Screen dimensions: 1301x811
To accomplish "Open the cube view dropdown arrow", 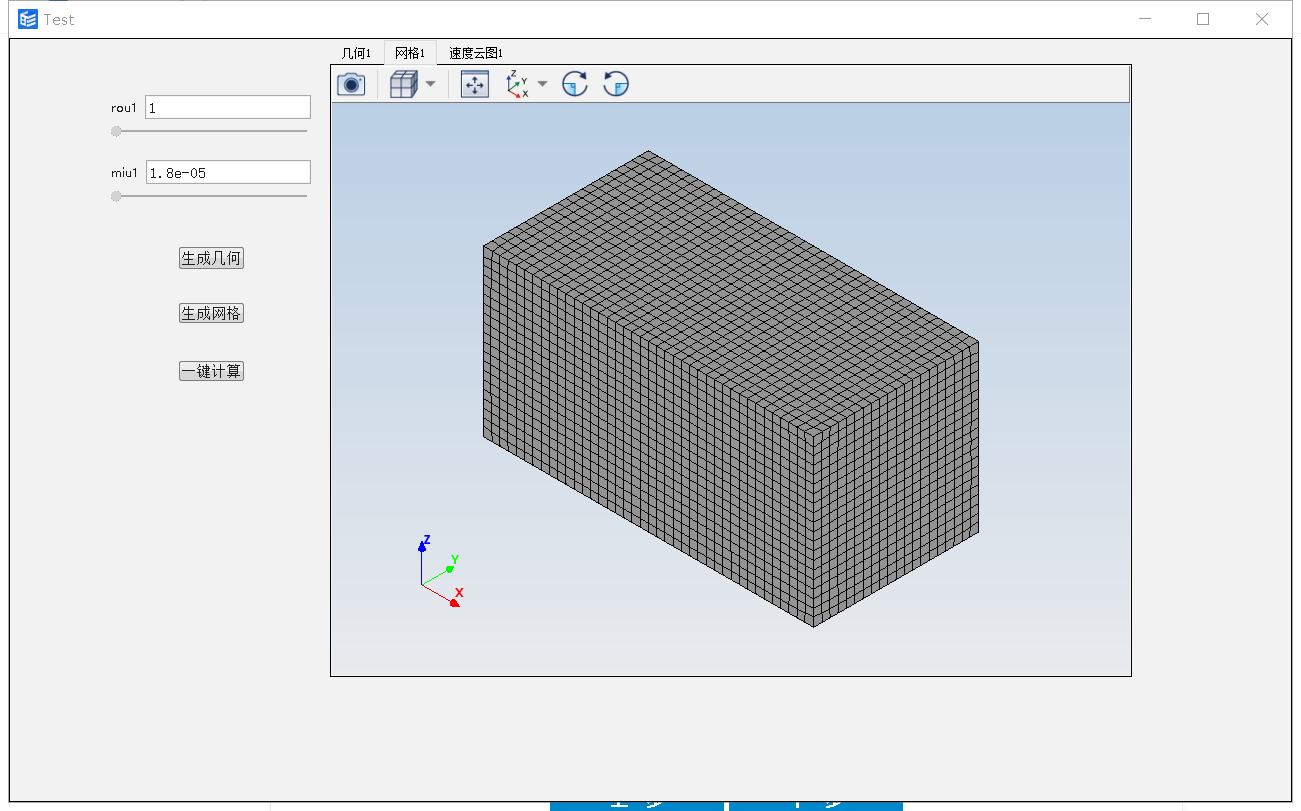I will click(x=430, y=85).
